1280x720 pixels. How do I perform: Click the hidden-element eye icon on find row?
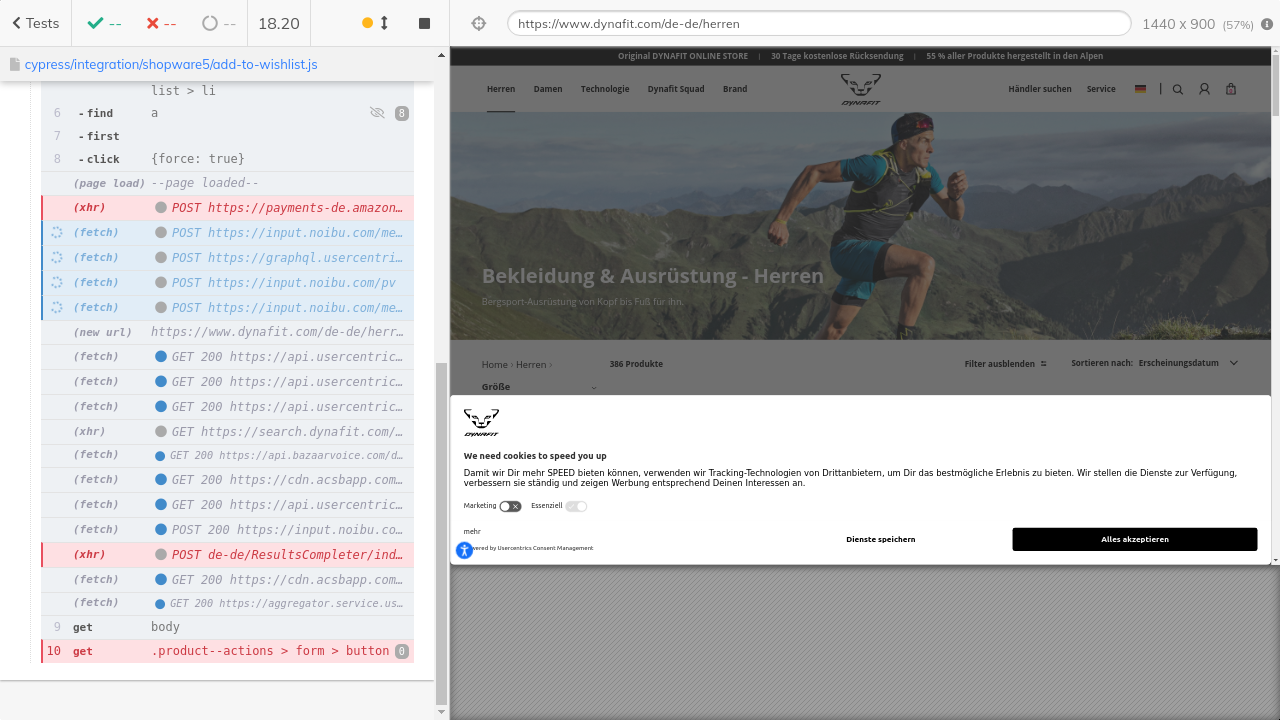[x=377, y=113]
